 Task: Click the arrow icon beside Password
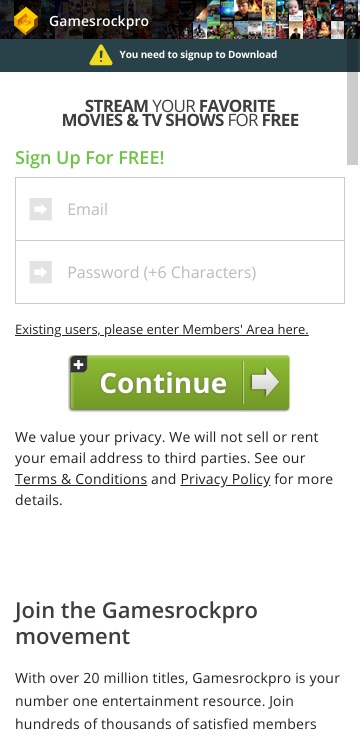pyautogui.click(x=41, y=272)
